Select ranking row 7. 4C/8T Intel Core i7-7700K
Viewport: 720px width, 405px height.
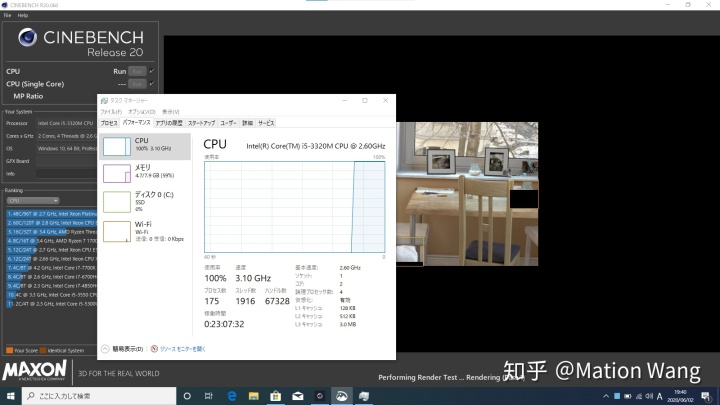(51, 268)
